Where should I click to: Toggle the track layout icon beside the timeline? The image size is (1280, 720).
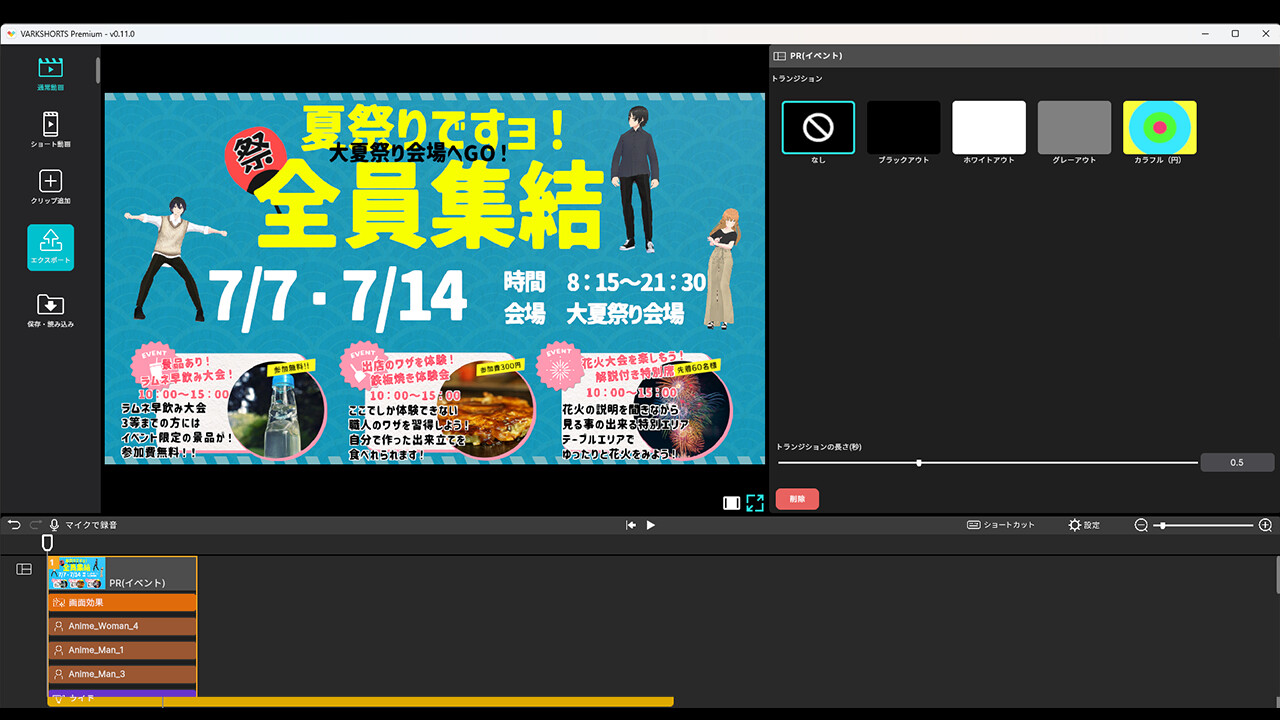tap(22, 568)
